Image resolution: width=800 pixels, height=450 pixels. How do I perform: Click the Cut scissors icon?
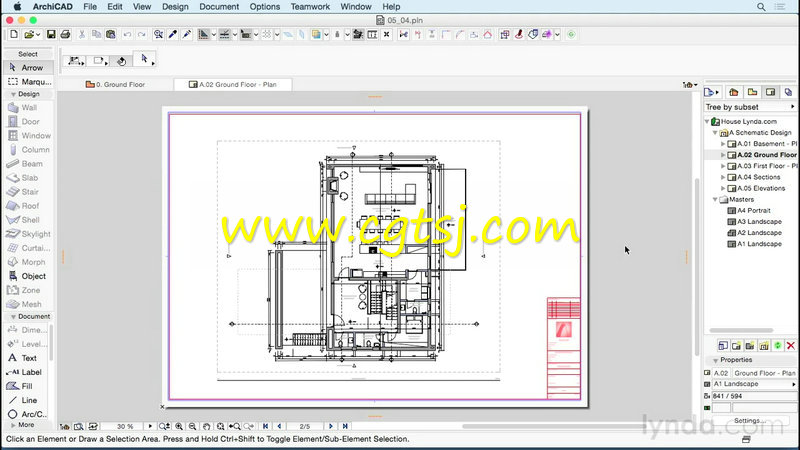coord(82,35)
